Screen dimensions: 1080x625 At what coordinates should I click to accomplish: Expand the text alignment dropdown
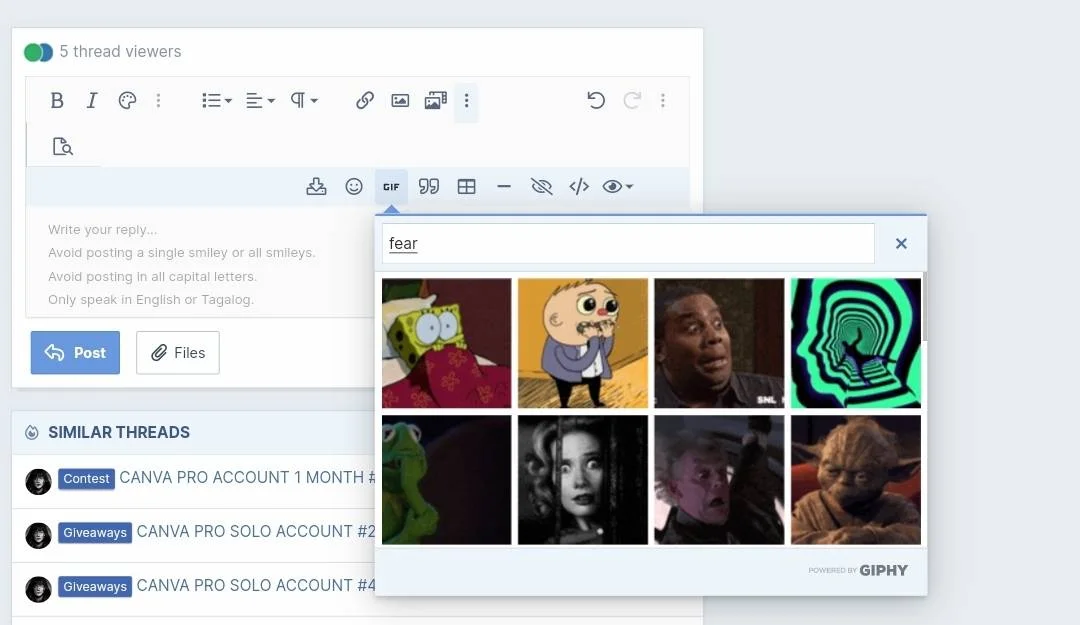260,101
